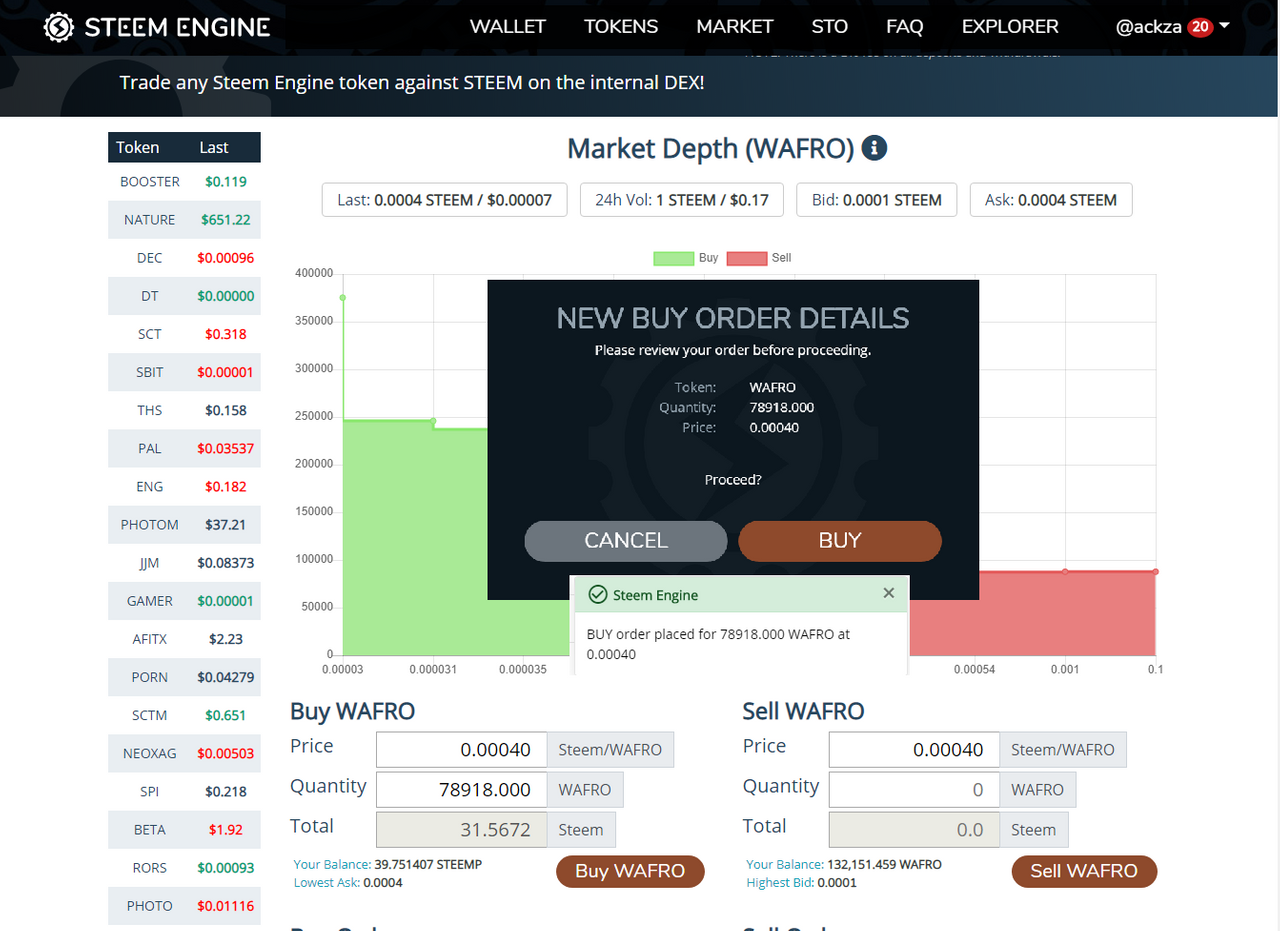The width and height of the screenshot is (1280, 931).
Task: Select DEC token row
Action: click(x=184, y=258)
